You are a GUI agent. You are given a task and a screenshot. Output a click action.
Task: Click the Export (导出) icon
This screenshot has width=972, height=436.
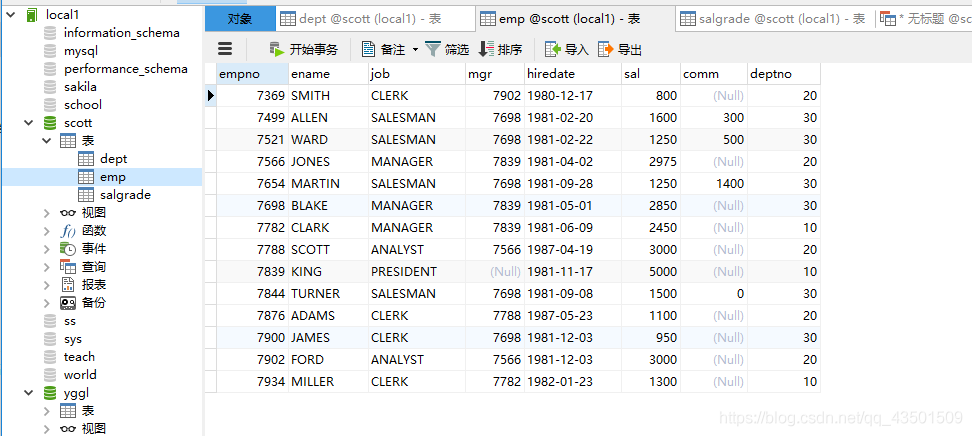click(606, 49)
